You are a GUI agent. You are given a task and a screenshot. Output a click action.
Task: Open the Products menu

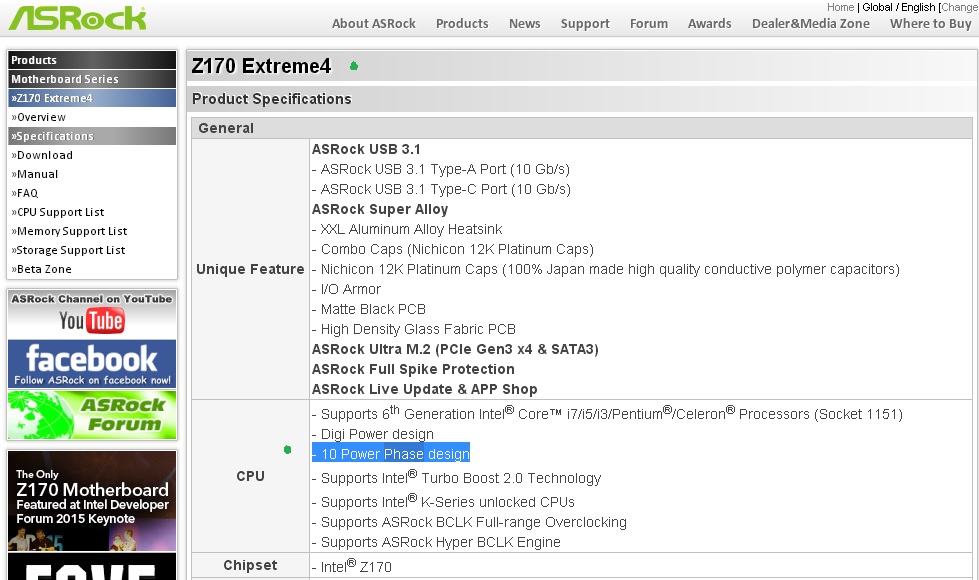click(x=462, y=24)
